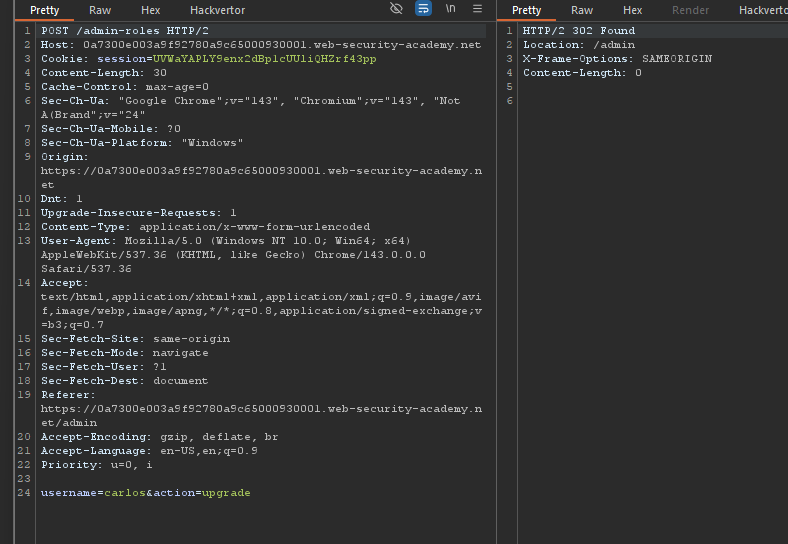Click the Sec-Ch-Ua-Mobile: ?0 header
Image resolution: width=788 pixels, height=544 pixels.
tap(111, 129)
